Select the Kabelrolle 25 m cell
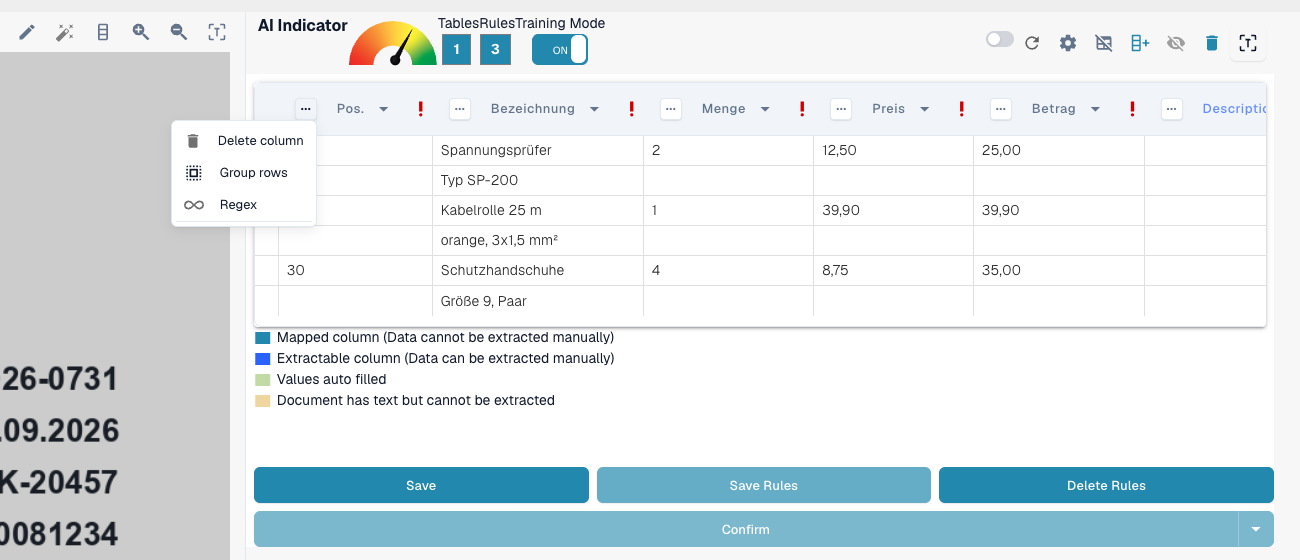 [x=538, y=211]
